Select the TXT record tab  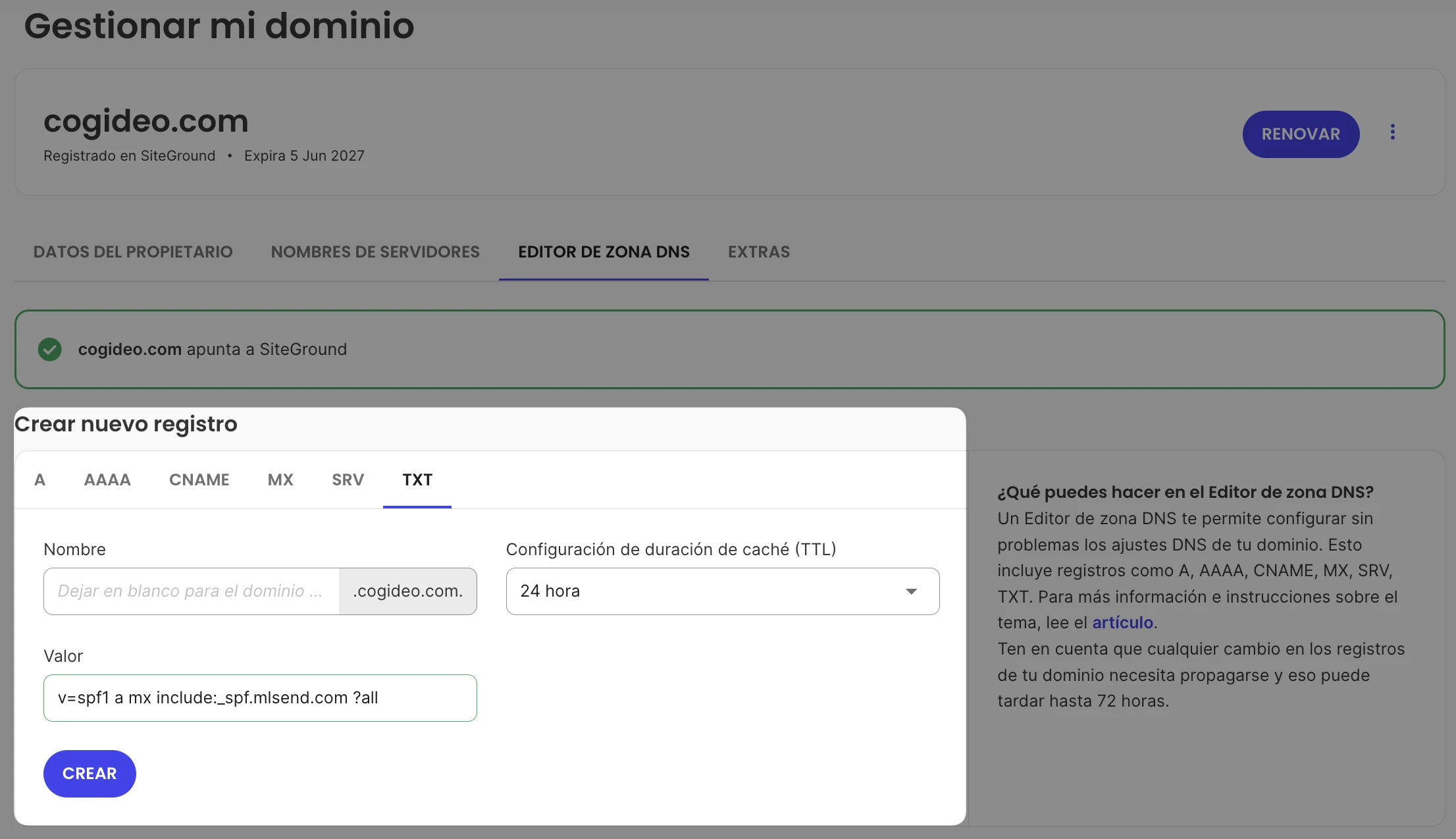(x=417, y=480)
